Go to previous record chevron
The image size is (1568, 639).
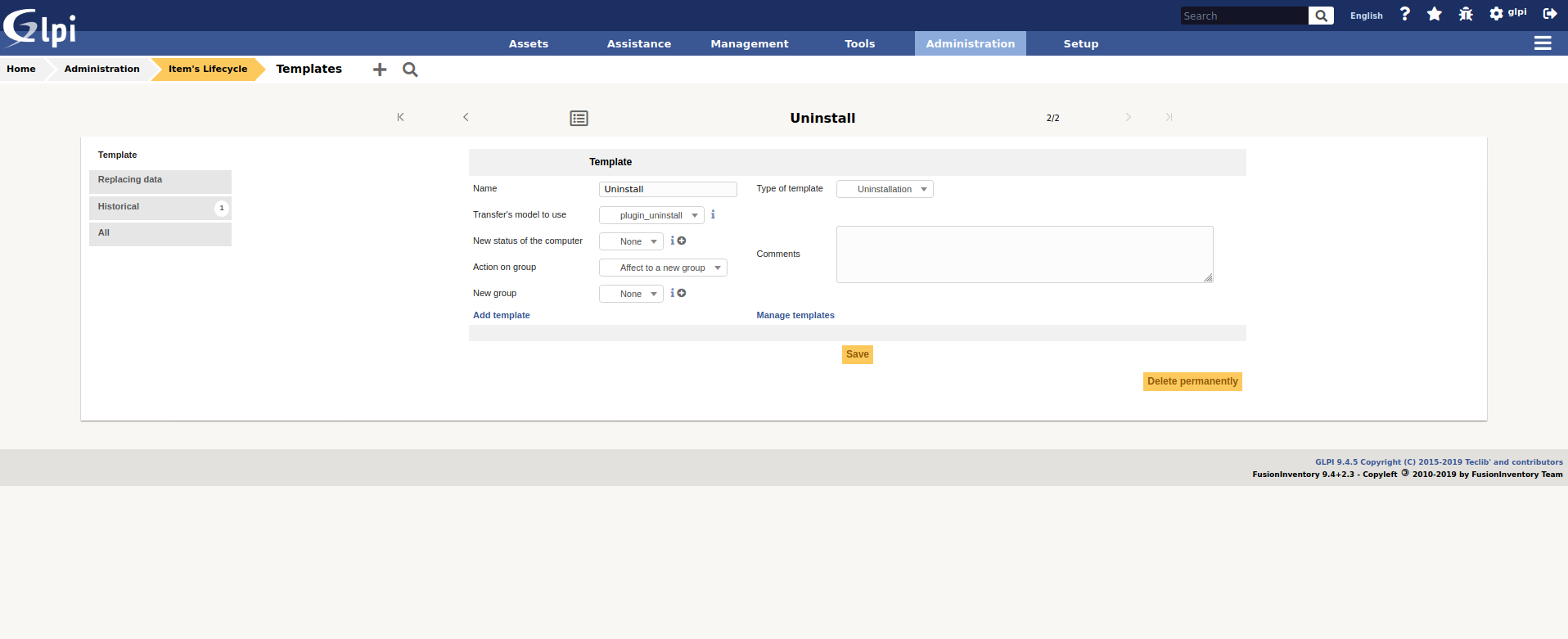[466, 117]
